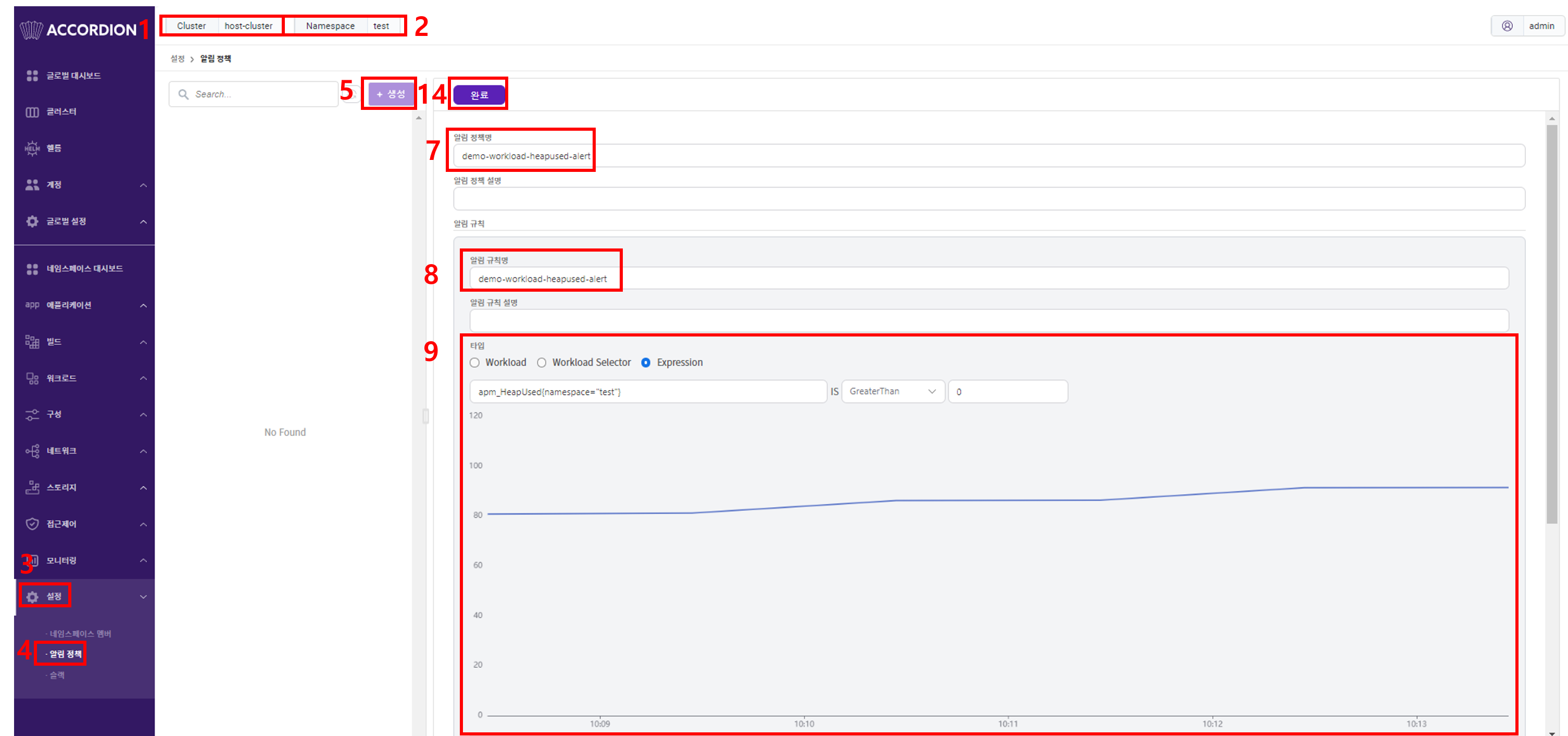Click the 알림 규칙 설명 input field
This screenshot has height=736, width=1568.
click(x=988, y=321)
